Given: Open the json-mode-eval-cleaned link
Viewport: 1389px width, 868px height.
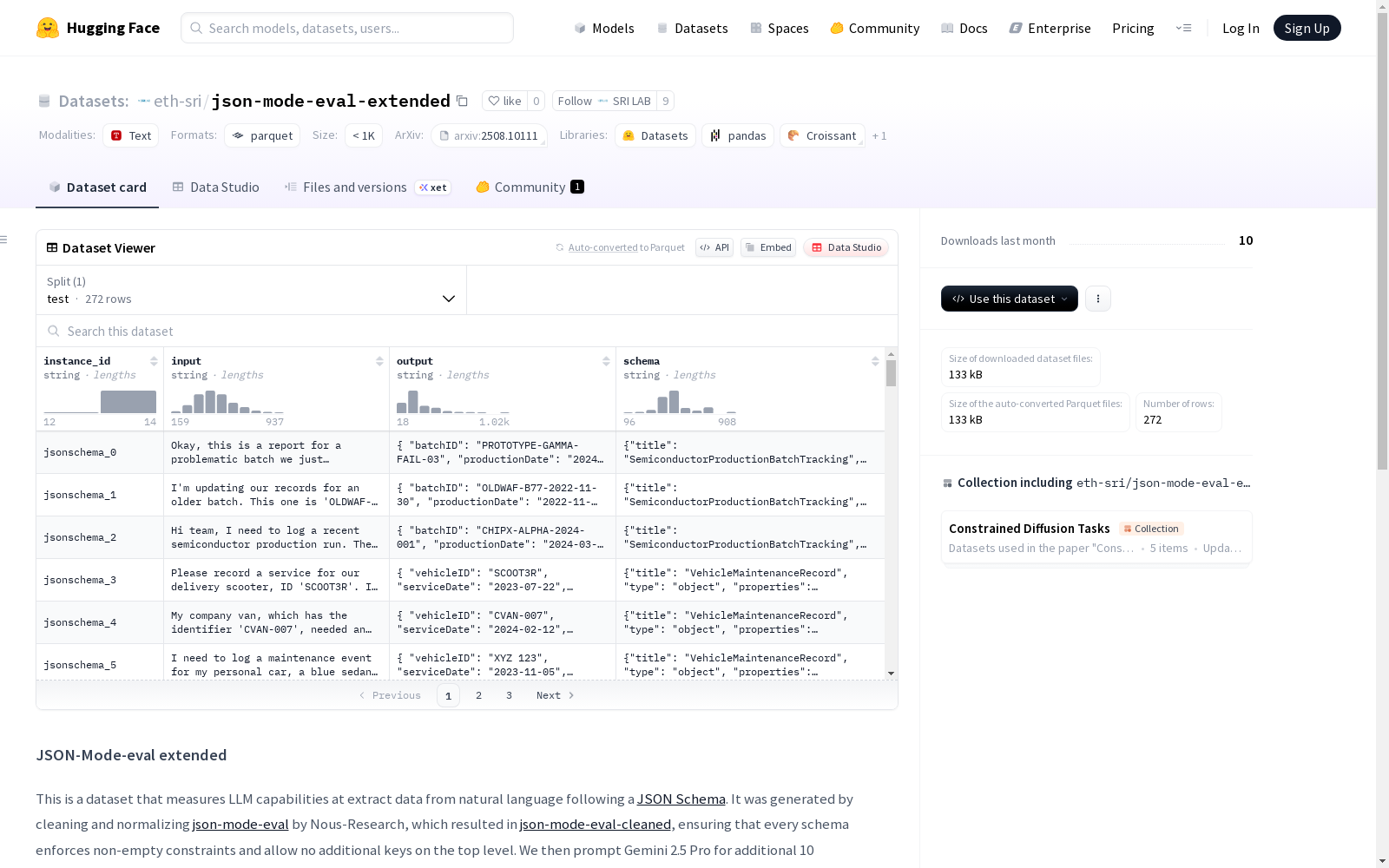Looking at the screenshot, I should [596, 824].
